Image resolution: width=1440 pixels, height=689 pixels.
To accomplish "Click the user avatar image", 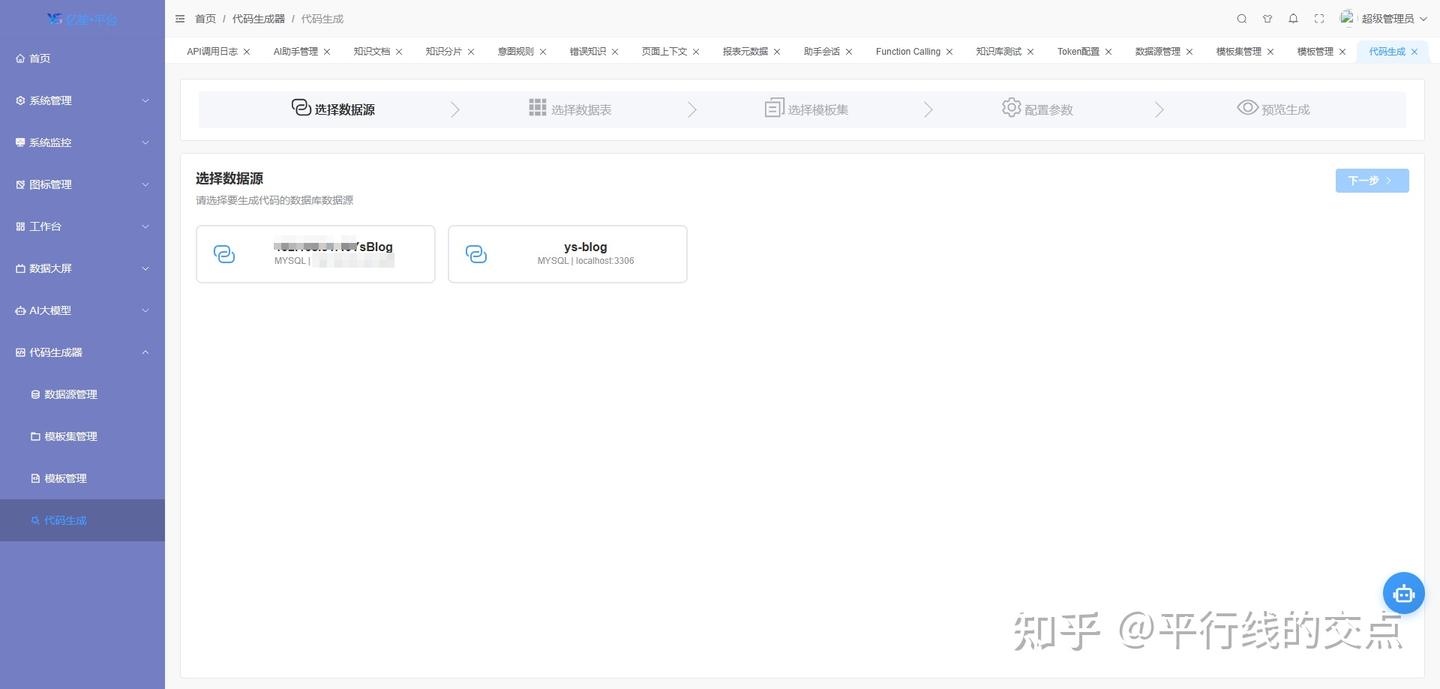I will [x=1348, y=18].
